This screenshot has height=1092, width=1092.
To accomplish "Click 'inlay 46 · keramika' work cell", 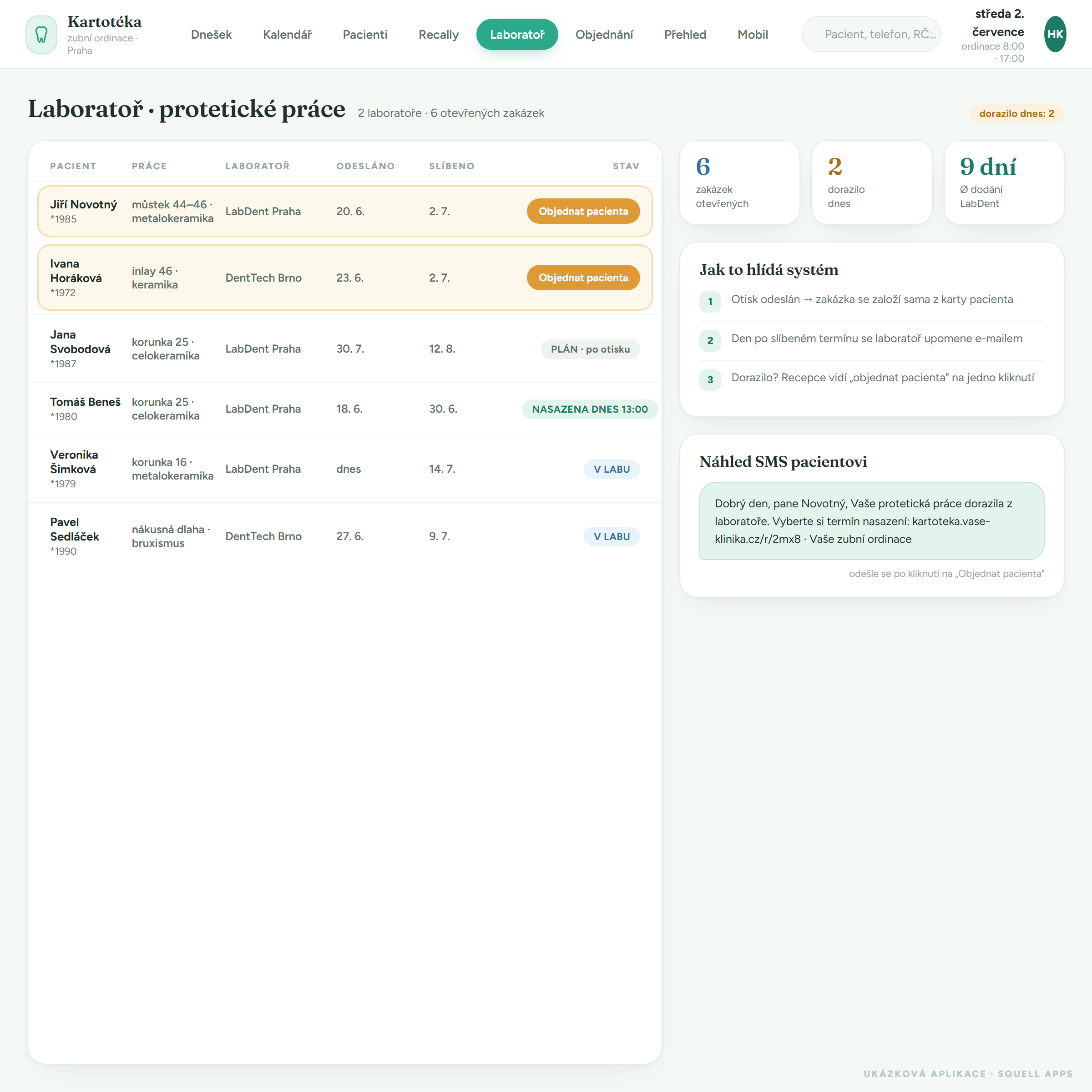I will point(155,278).
